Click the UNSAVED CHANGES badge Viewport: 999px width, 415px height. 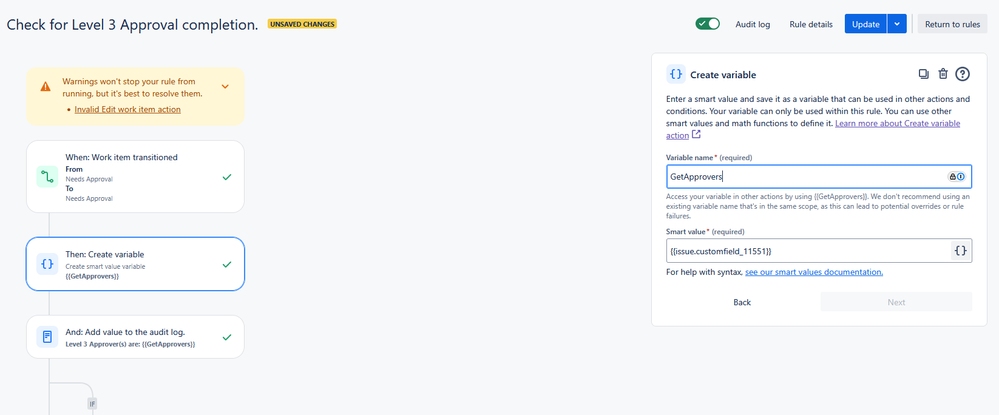[x=302, y=24]
